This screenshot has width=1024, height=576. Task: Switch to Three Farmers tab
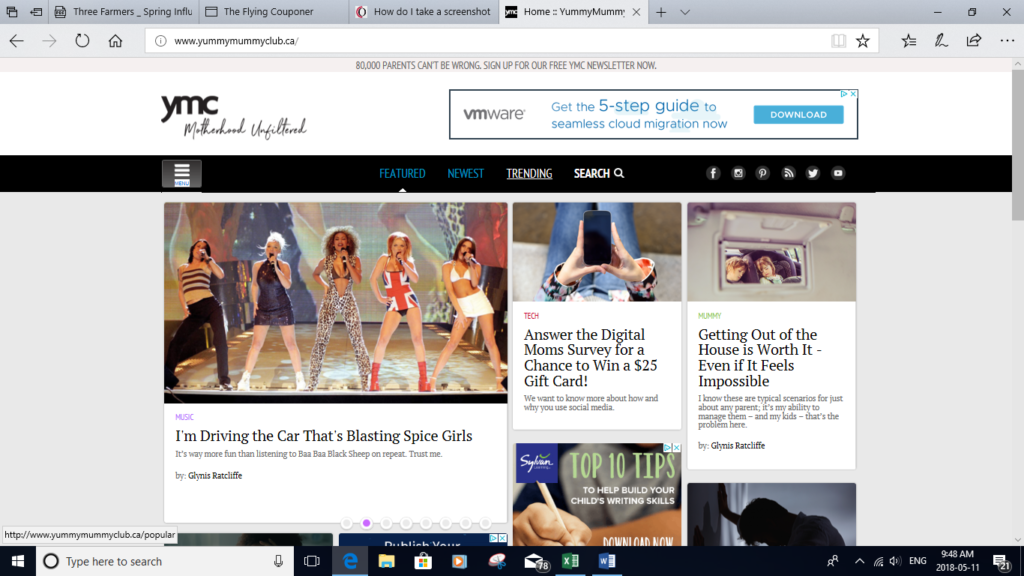coord(123,12)
